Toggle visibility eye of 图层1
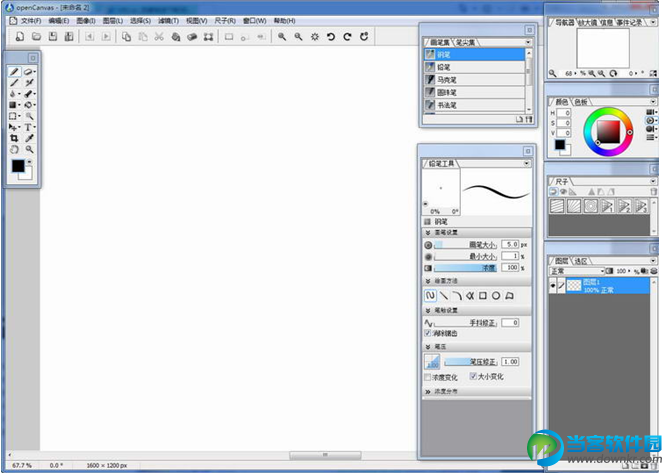The image size is (663, 473). point(553,286)
